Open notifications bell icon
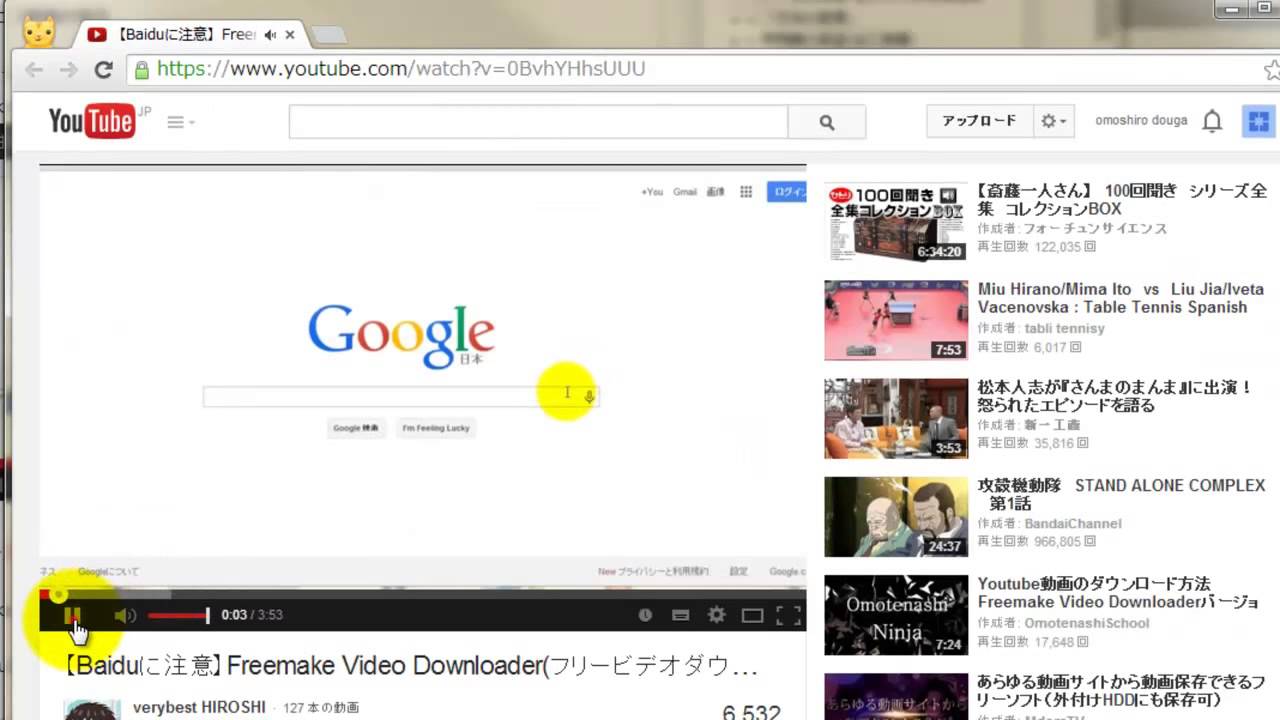The image size is (1280, 720). (1212, 121)
